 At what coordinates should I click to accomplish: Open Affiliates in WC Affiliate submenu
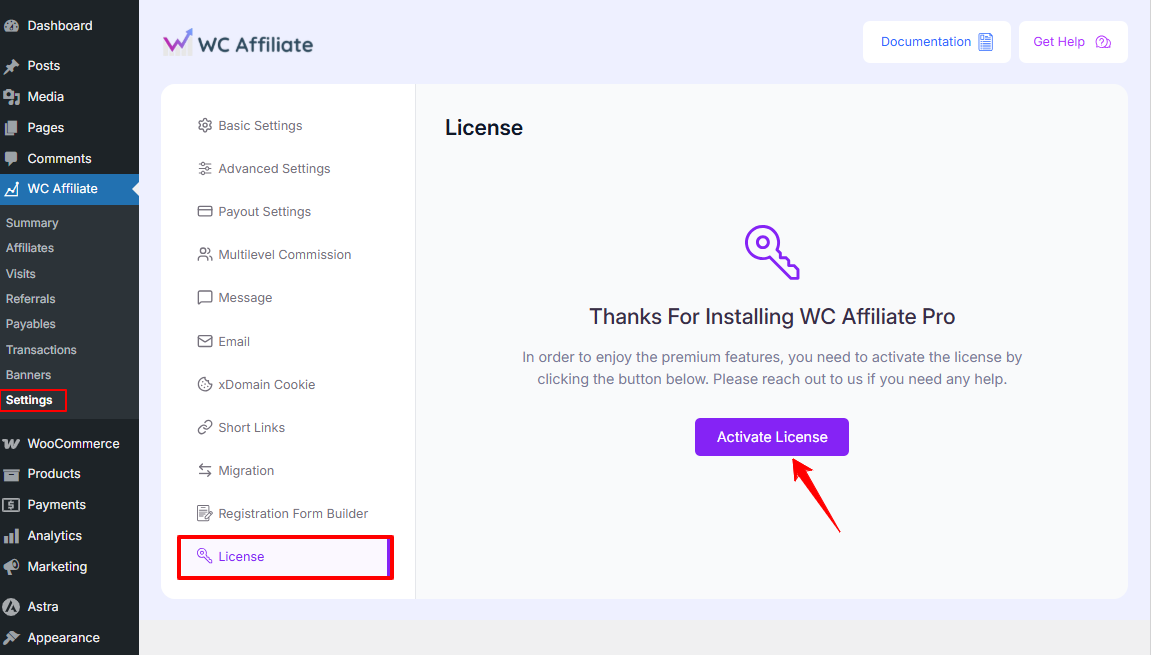[30, 248]
